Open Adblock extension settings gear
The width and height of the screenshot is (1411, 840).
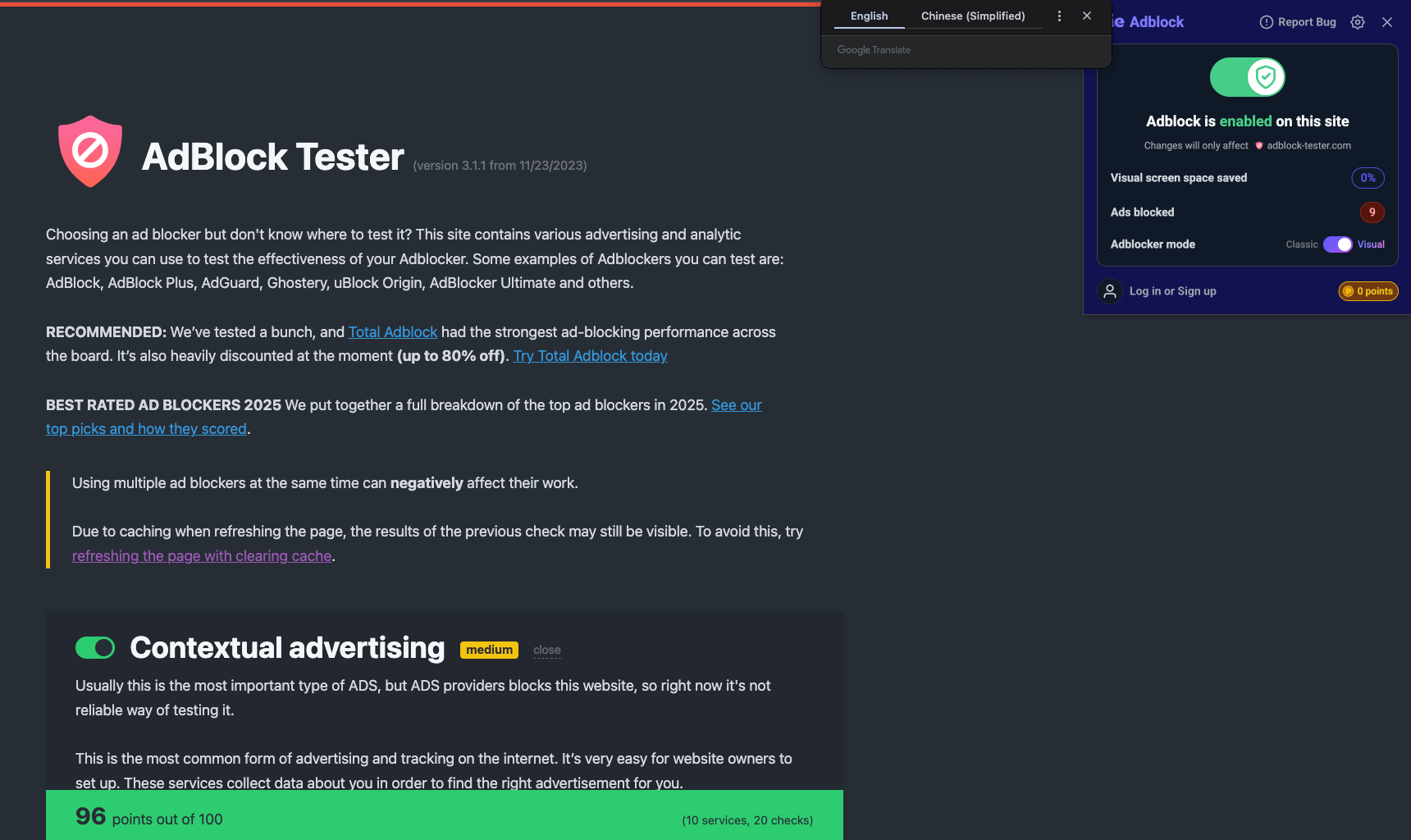[1358, 22]
